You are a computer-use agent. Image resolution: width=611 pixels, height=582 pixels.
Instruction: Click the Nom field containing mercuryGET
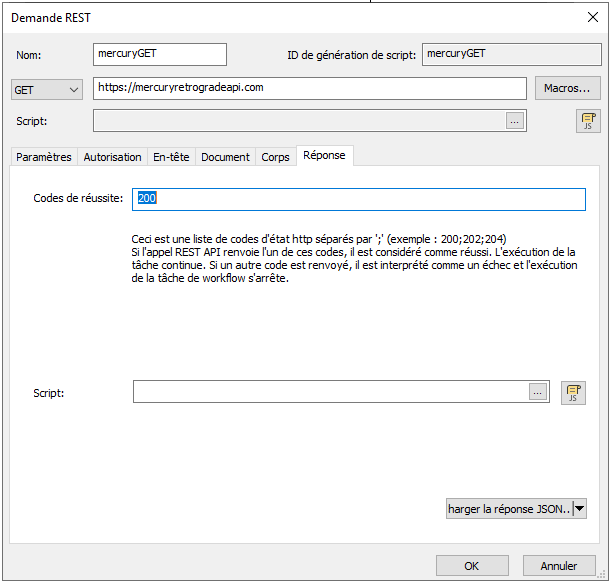159,54
